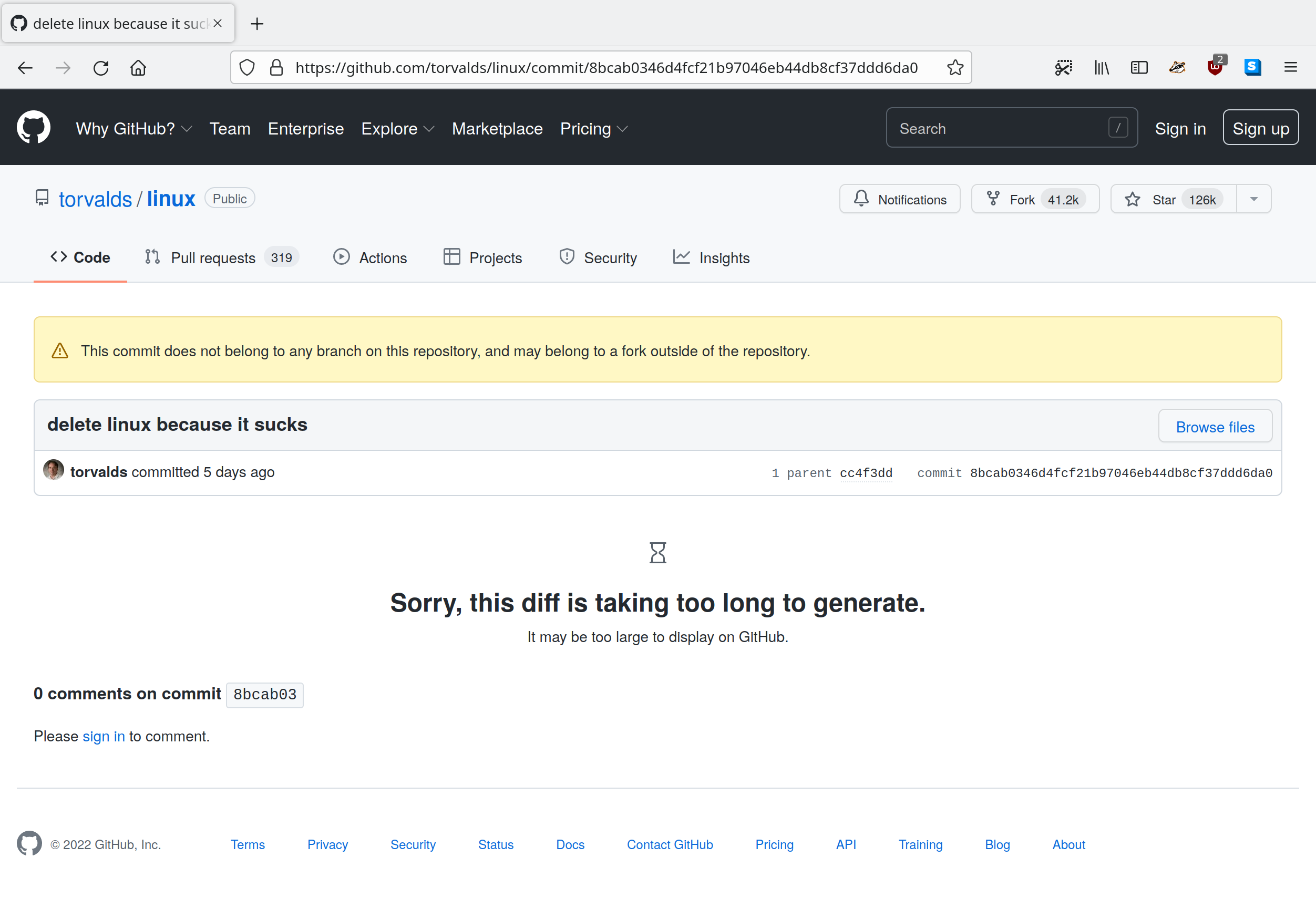This screenshot has width=1316, height=909.
Task: Click the slash shortcut icon in search
Action: pyautogui.click(x=1118, y=128)
